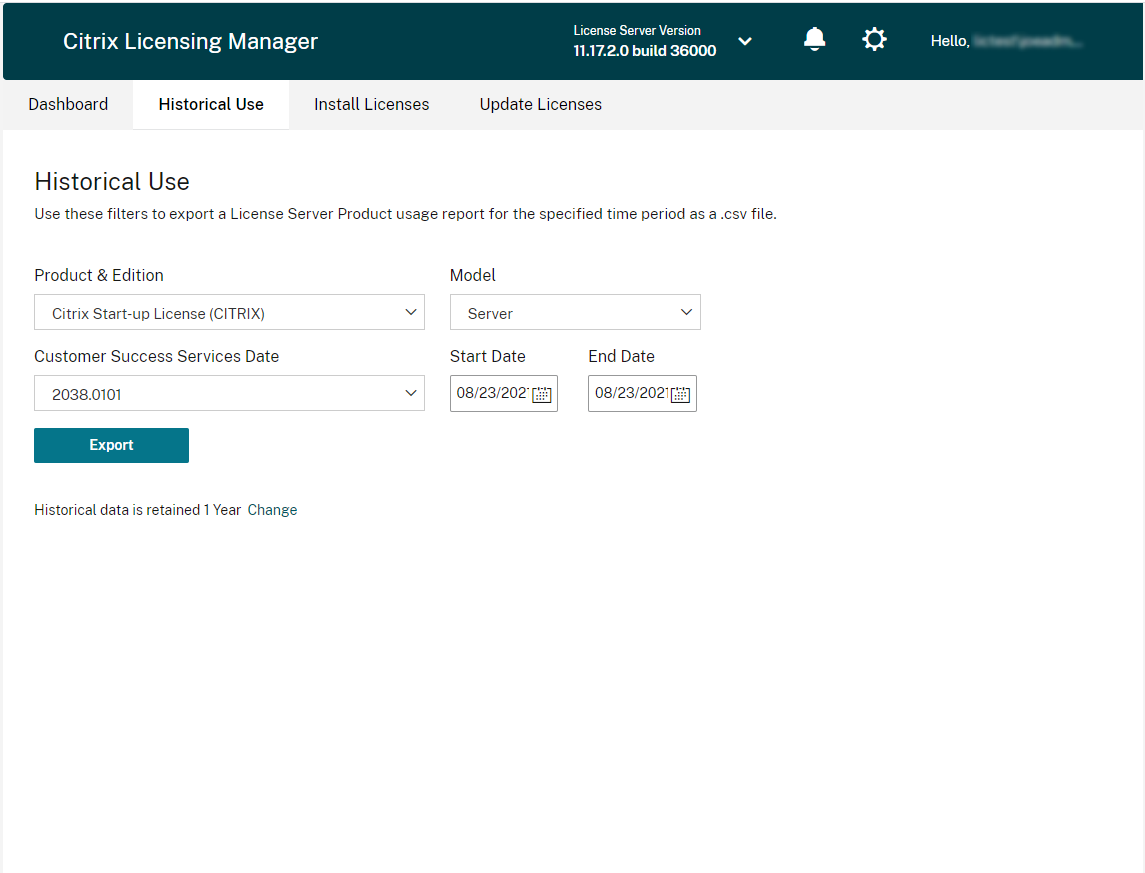Go to the Install Licenses tab
The width and height of the screenshot is (1145, 873).
click(371, 105)
